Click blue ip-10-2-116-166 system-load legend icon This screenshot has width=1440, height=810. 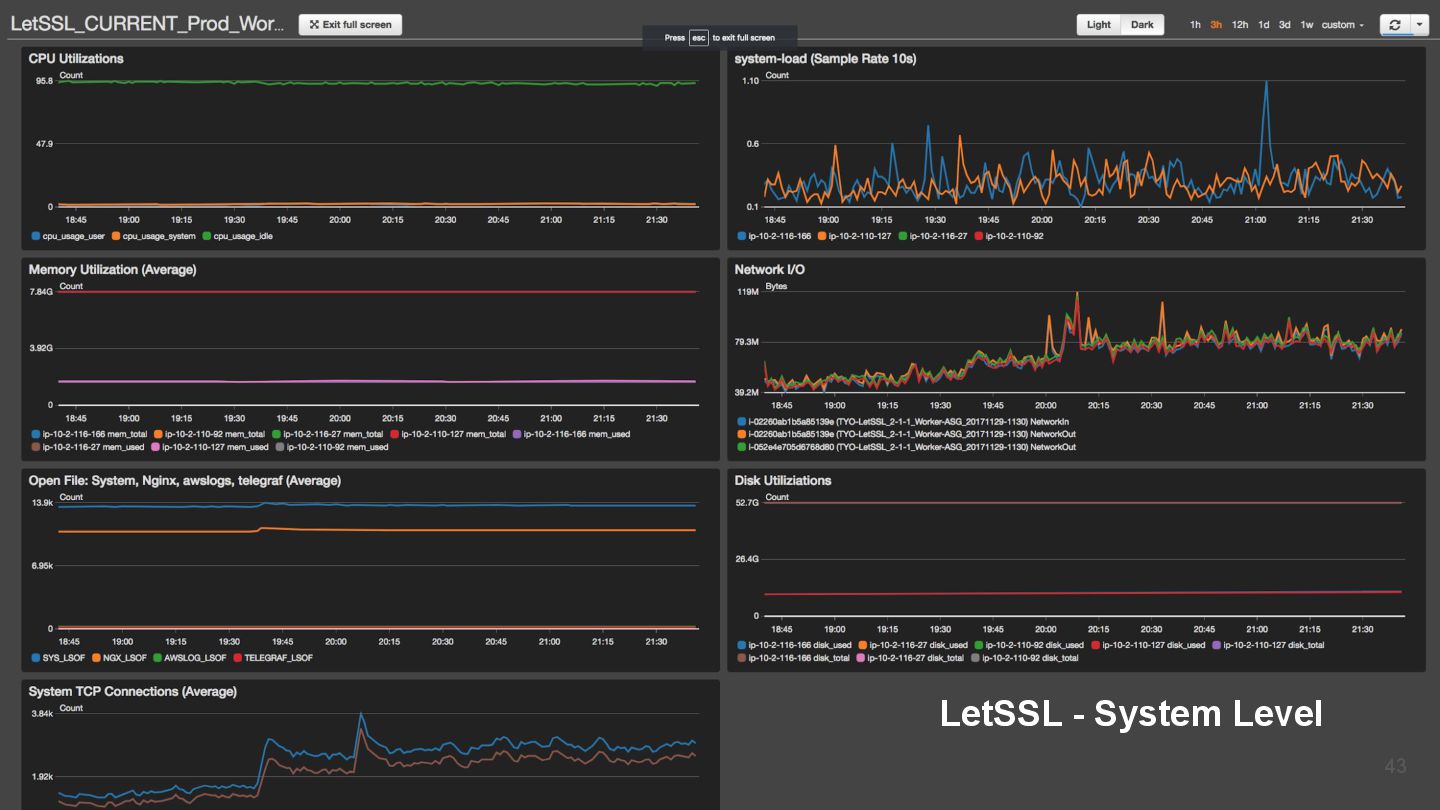(x=741, y=237)
